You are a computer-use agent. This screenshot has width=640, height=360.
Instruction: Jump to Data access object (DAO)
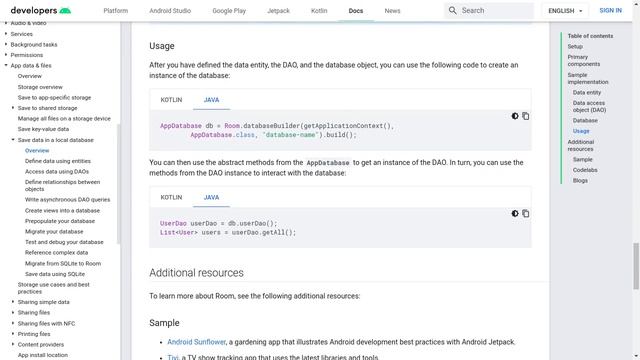tap(589, 107)
